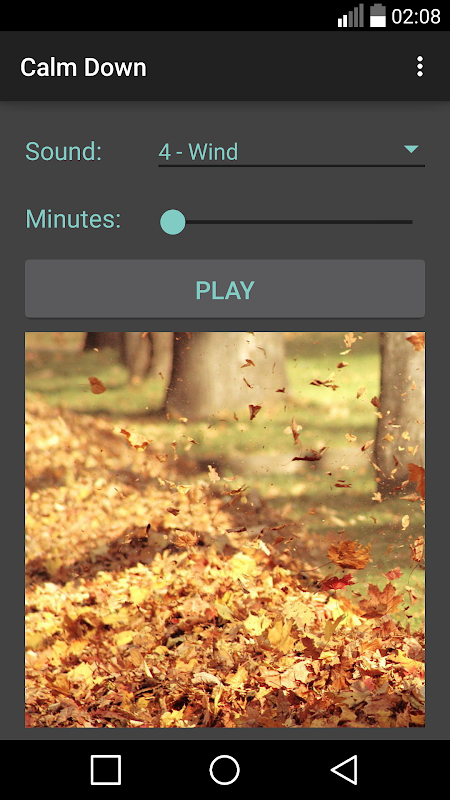Screen dimensions: 450x800
Task: Click the Minutes slider handle
Action: click(172, 222)
